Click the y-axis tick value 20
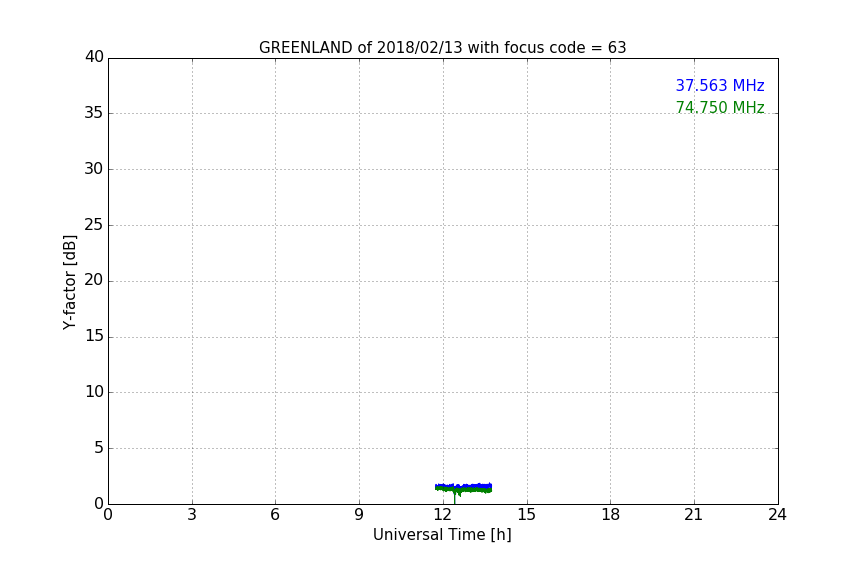Screen dimensions: 864x576 [94, 280]
